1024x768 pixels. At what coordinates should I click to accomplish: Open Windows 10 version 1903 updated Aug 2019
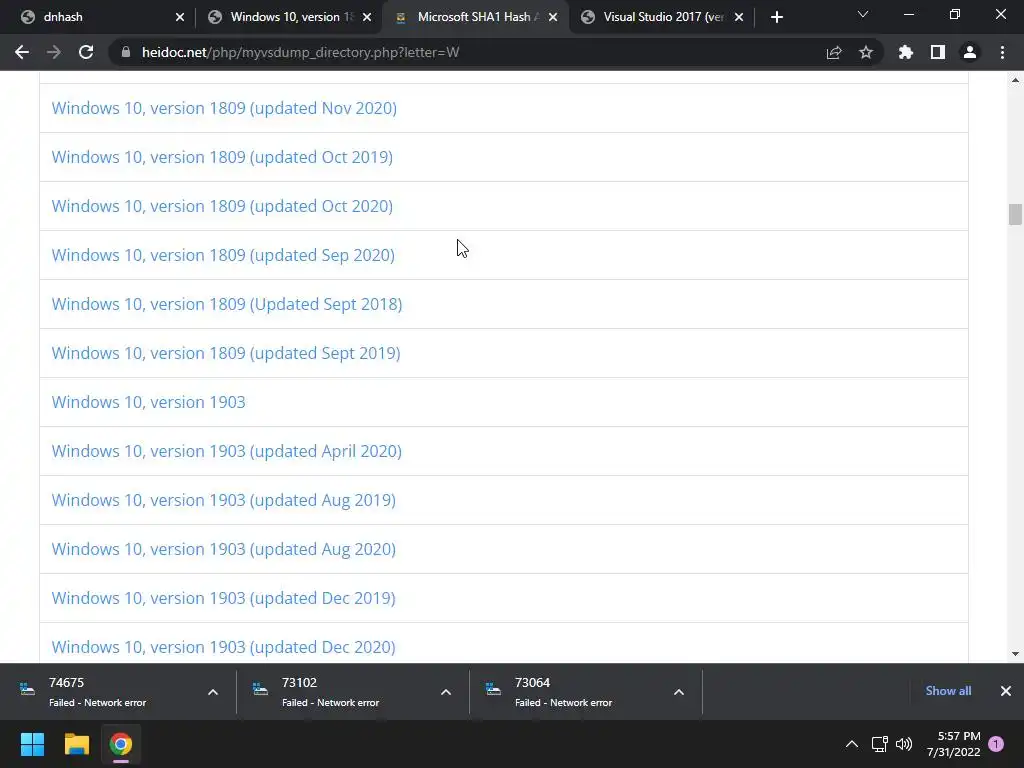click(223, 500)
